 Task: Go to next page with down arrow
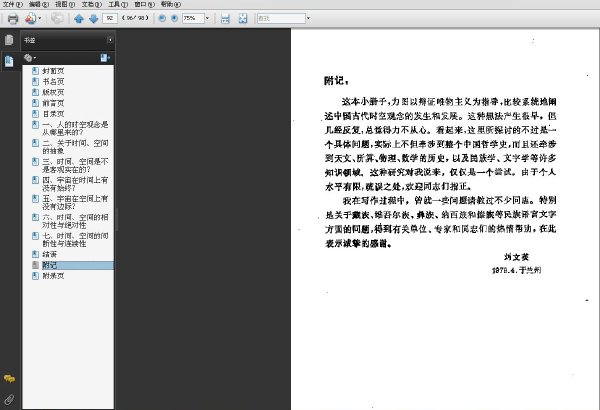point(93,18)
